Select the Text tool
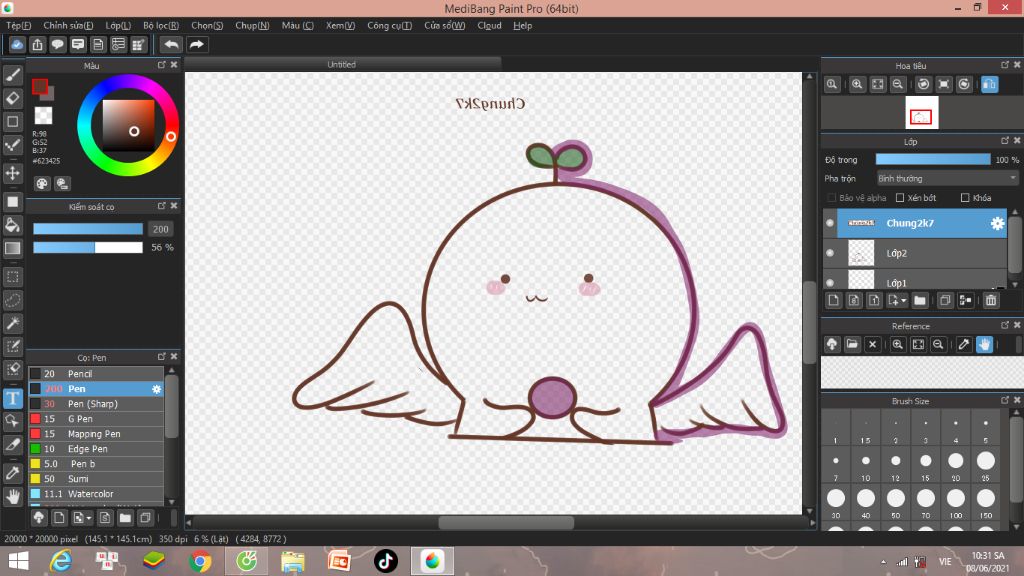This screenshot has height=576, width=1024. pos(12,398)
